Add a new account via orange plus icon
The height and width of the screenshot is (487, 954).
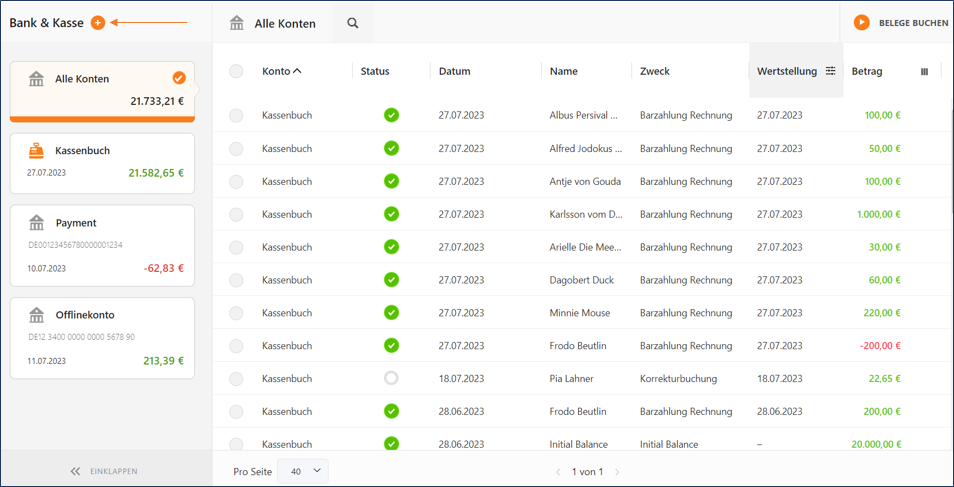98,23
